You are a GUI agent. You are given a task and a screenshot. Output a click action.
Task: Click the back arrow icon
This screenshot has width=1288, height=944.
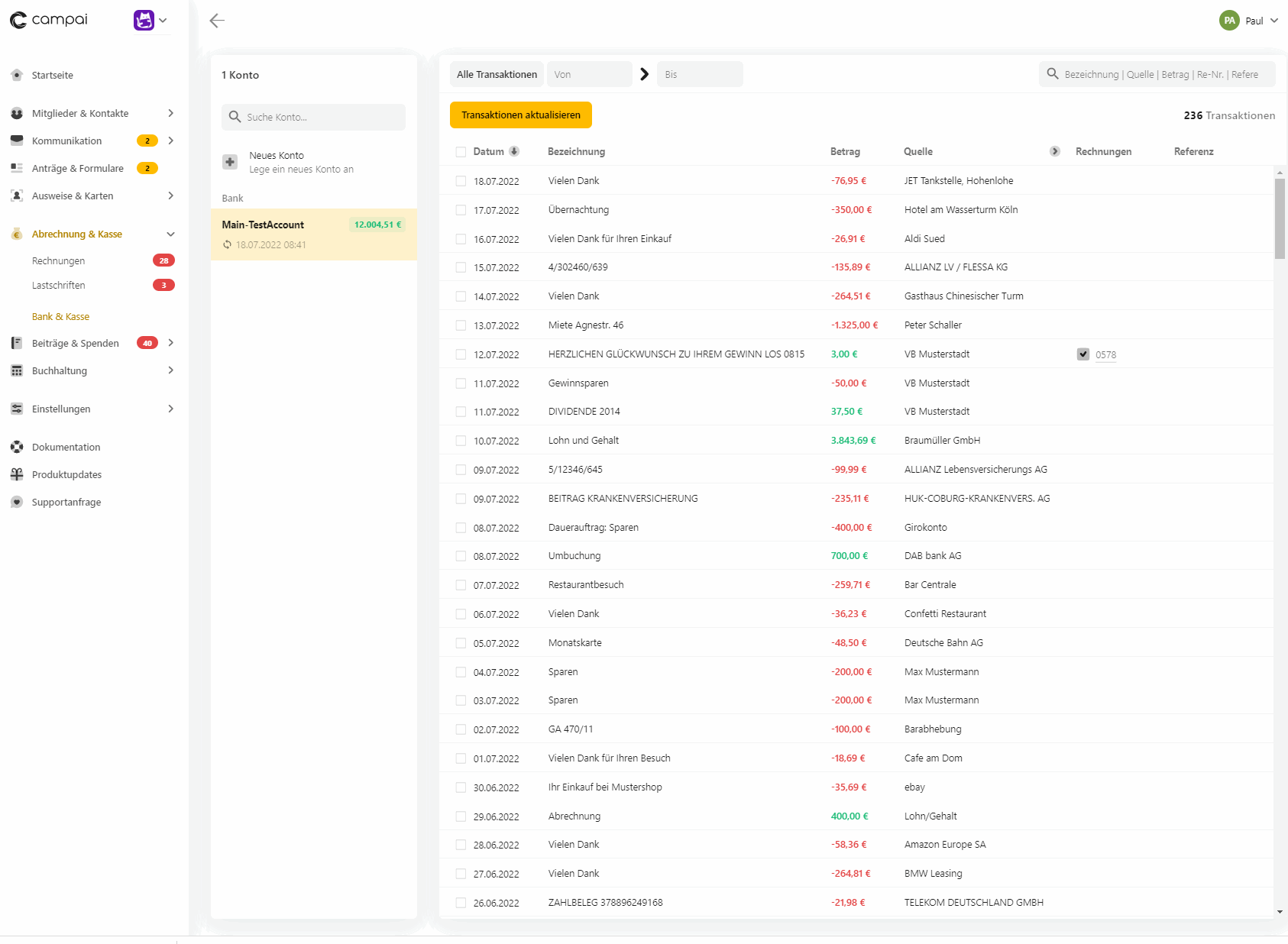coord(217,21)
